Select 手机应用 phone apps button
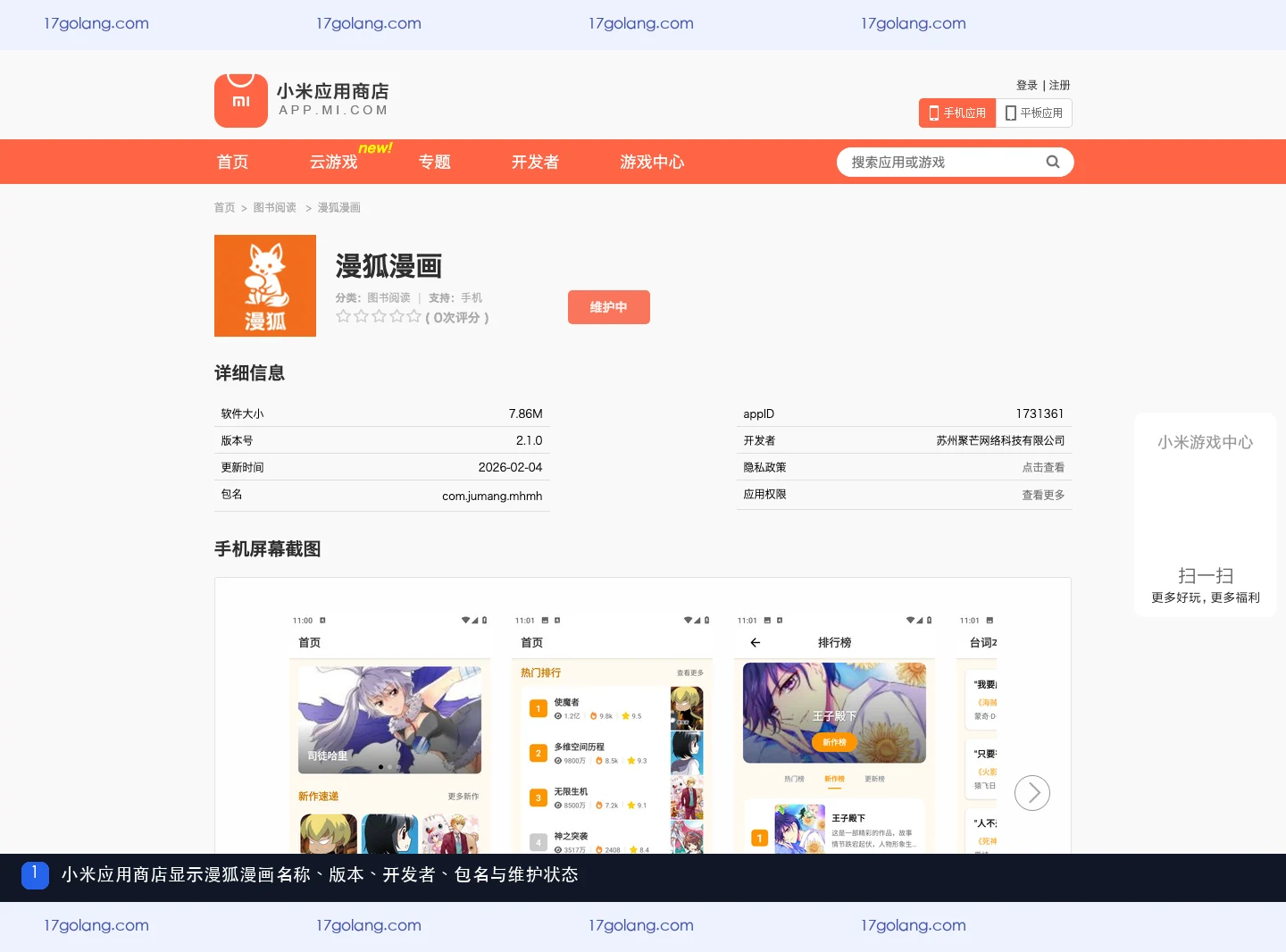Viewport: 1286px width, 952px height. (957, 113)
